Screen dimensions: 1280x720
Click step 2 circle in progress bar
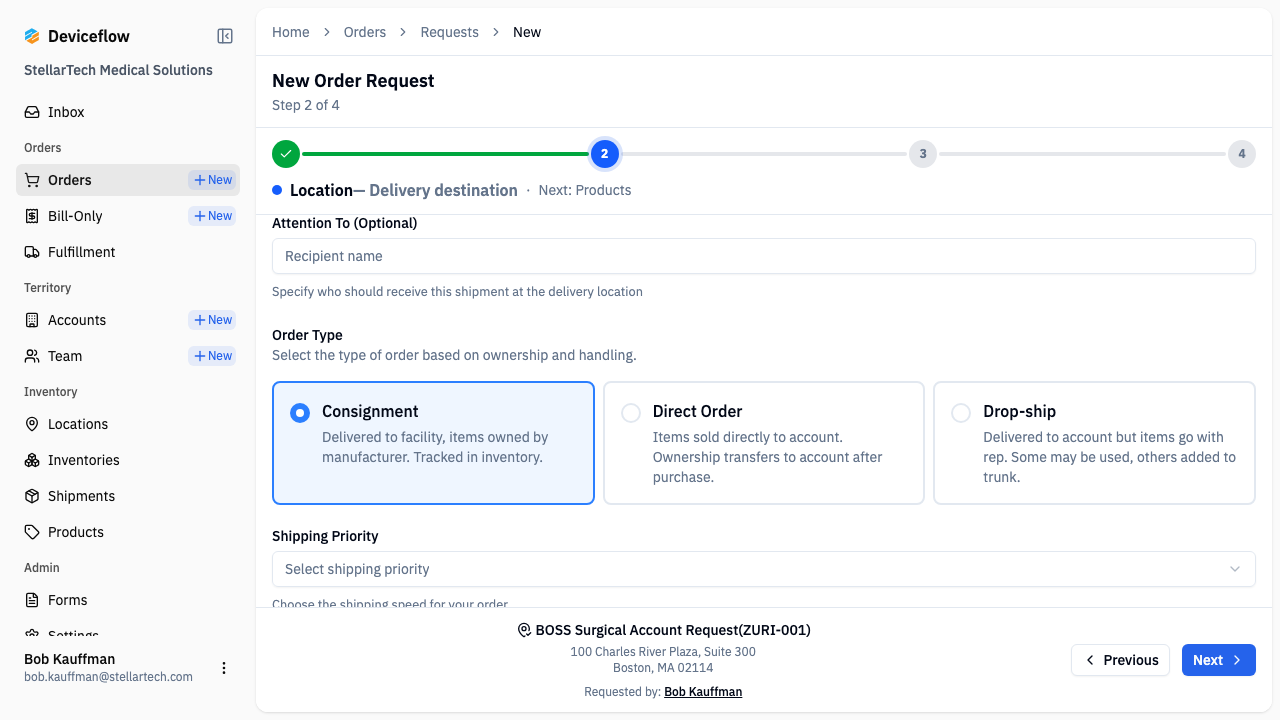604,154
